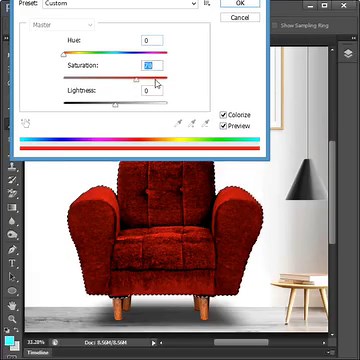This screenshot has width=360, height=360.
Task: Click the on-image adjustment hand icon
Action: 25,123
